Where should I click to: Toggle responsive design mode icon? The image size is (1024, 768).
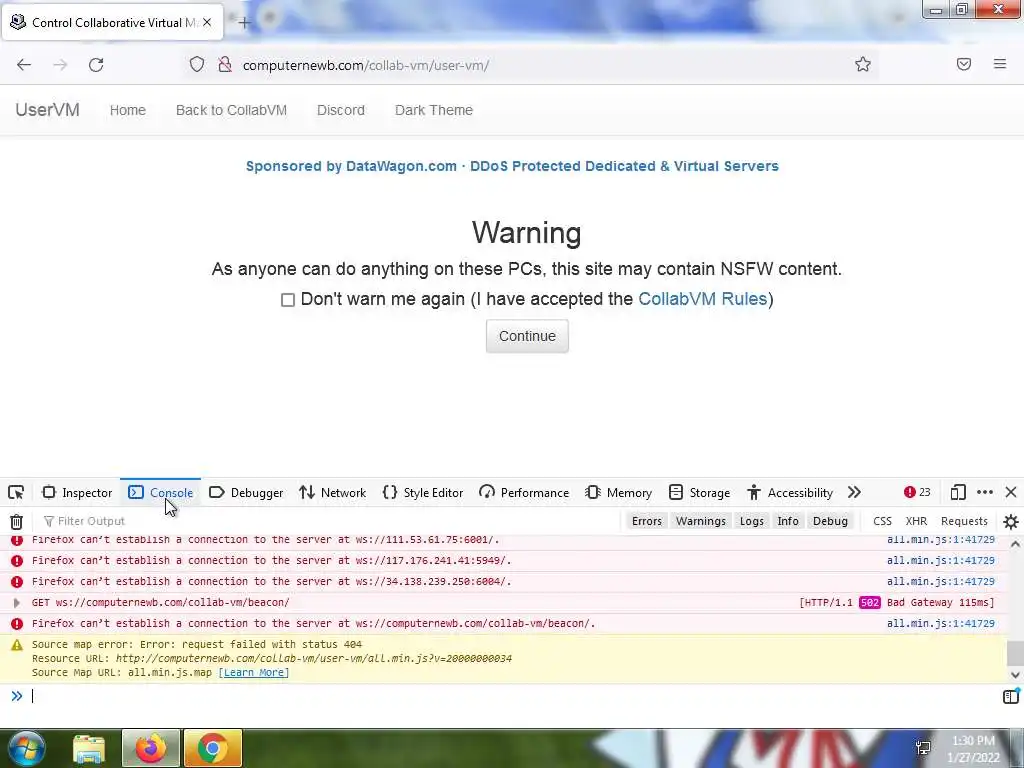[958, 492]
